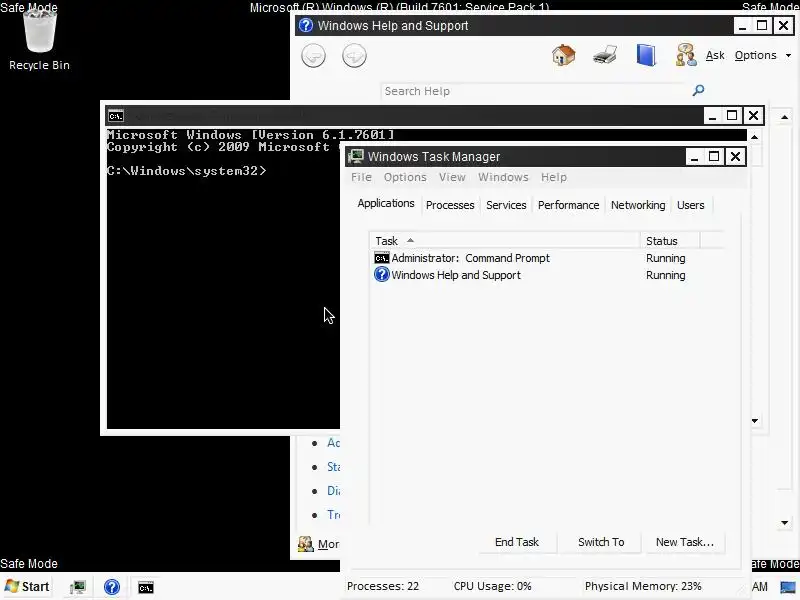The width and height of the screenshot is (800, 600).
Task: Open Help menu in Task Manager
Action: (554, 177)
